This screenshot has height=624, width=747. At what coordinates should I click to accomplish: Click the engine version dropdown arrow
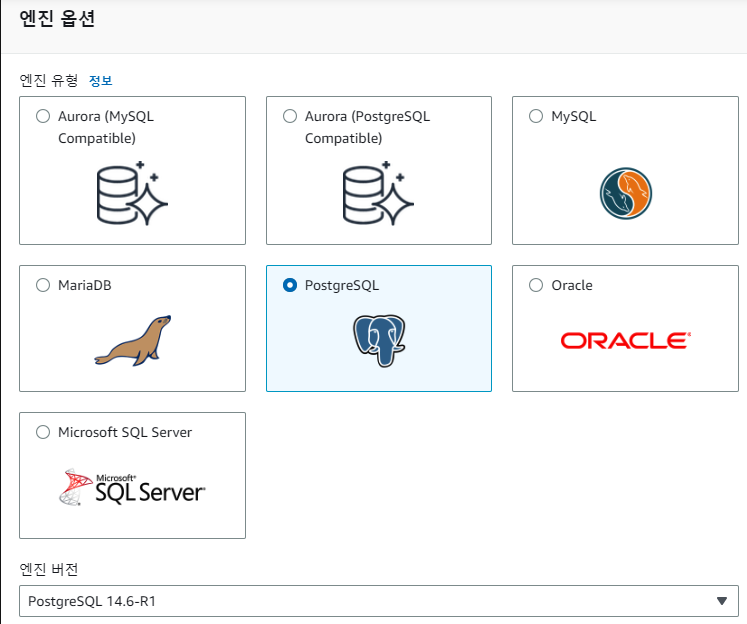tap(722, 601)
